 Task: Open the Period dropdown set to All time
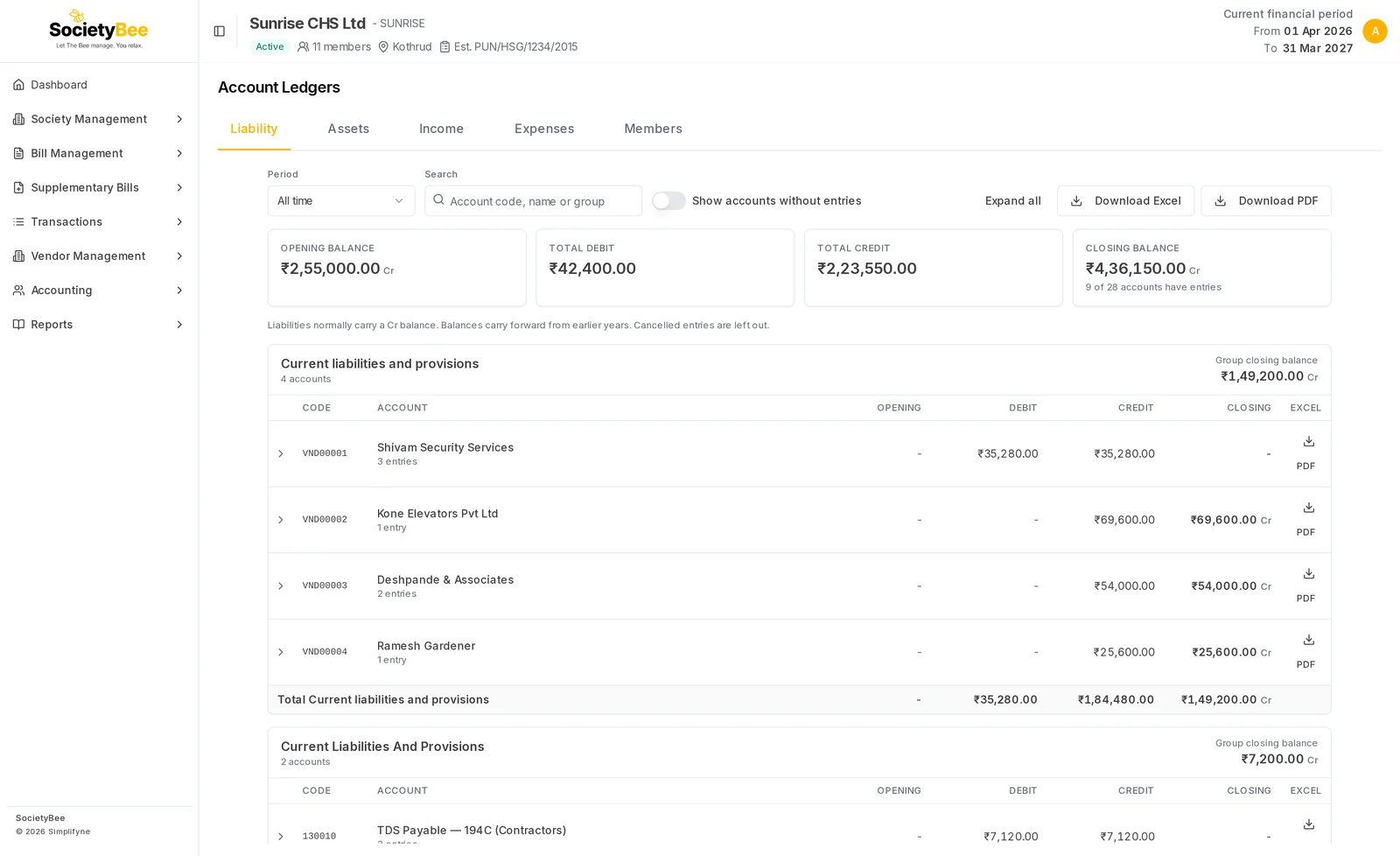341,200
